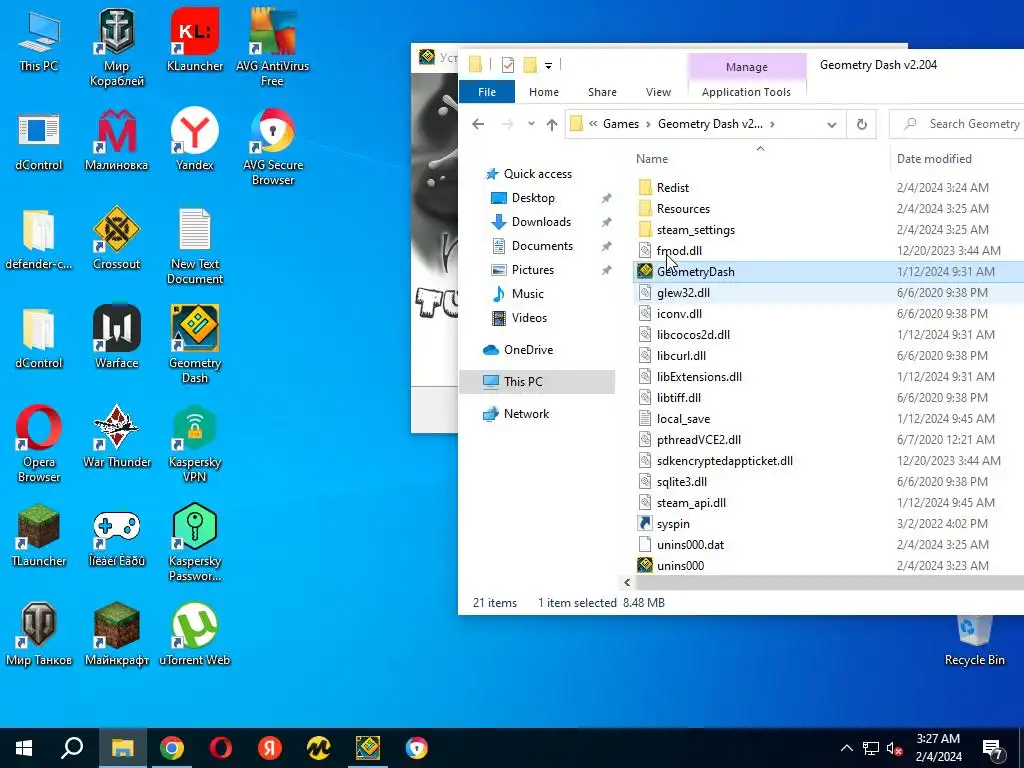The height and width of the screenshot is (768, 1024).
Task: Select Geometry Dash desktop shortcut
Action: click(195, 345)
